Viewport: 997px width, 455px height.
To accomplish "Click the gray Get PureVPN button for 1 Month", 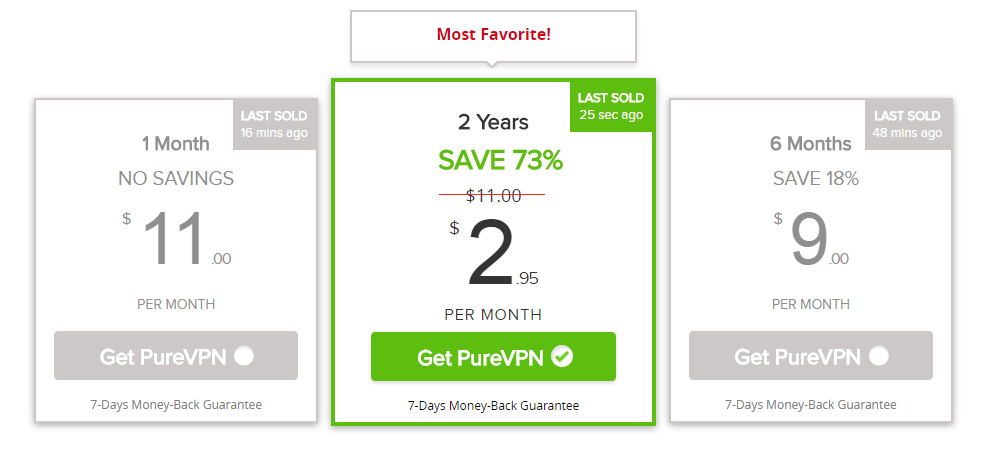I will pyautogui.click(x=175, y=356).
